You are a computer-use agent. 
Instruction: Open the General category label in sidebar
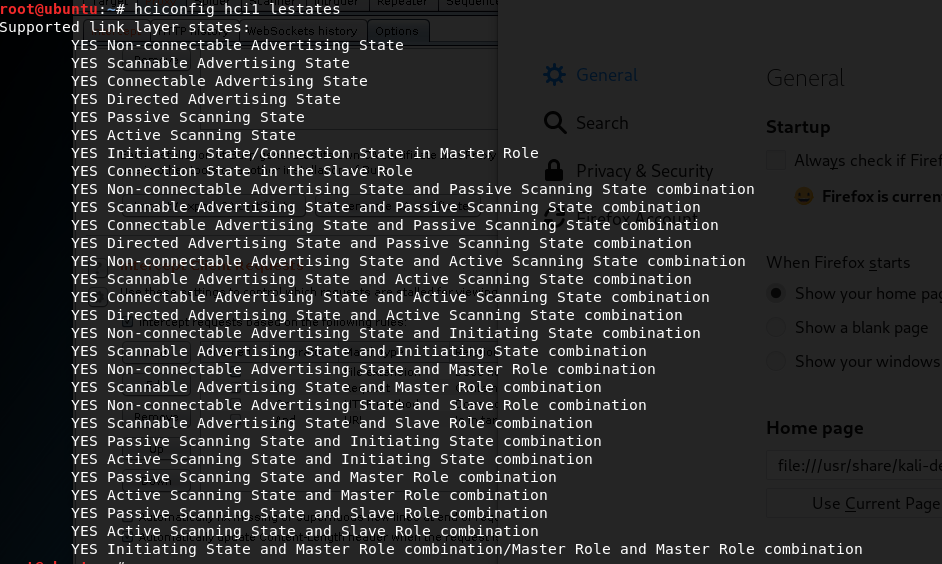pos(606,75)
